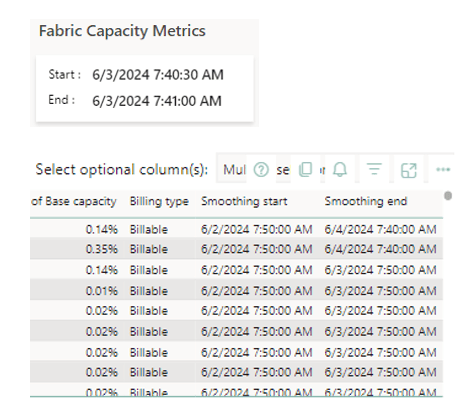The image size is (463, 407).
Task: Click the Start time 6/3/2024 7:40:30 AM
Action: (x=158, y=75)
